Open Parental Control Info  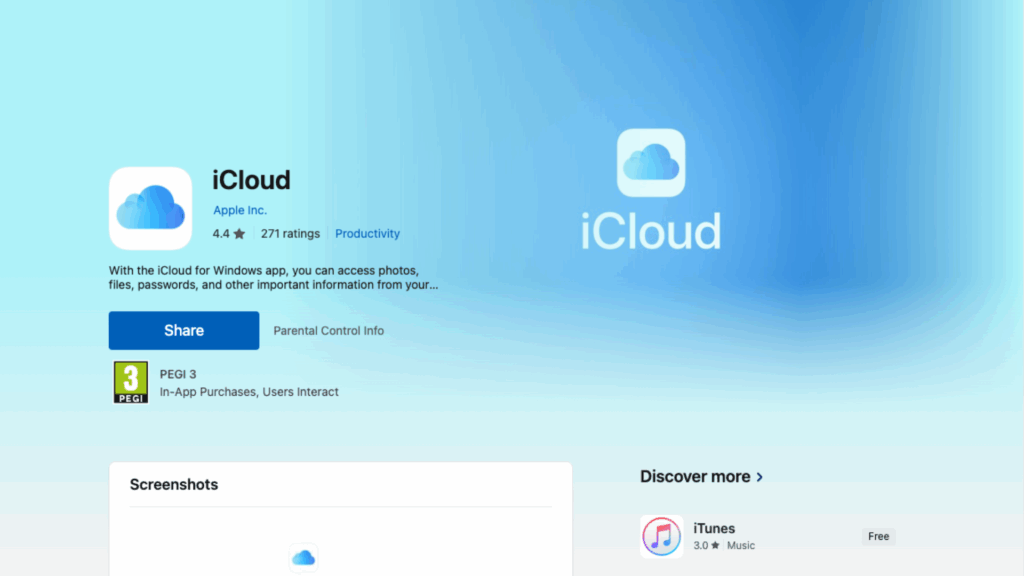(x=328, y=330)
